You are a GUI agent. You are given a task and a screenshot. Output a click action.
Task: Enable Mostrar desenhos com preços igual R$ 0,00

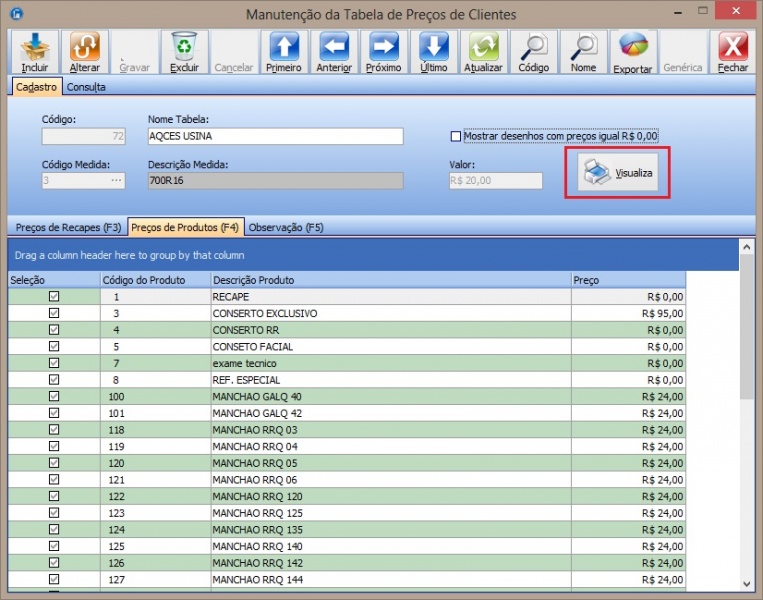(x=456, y=136)
